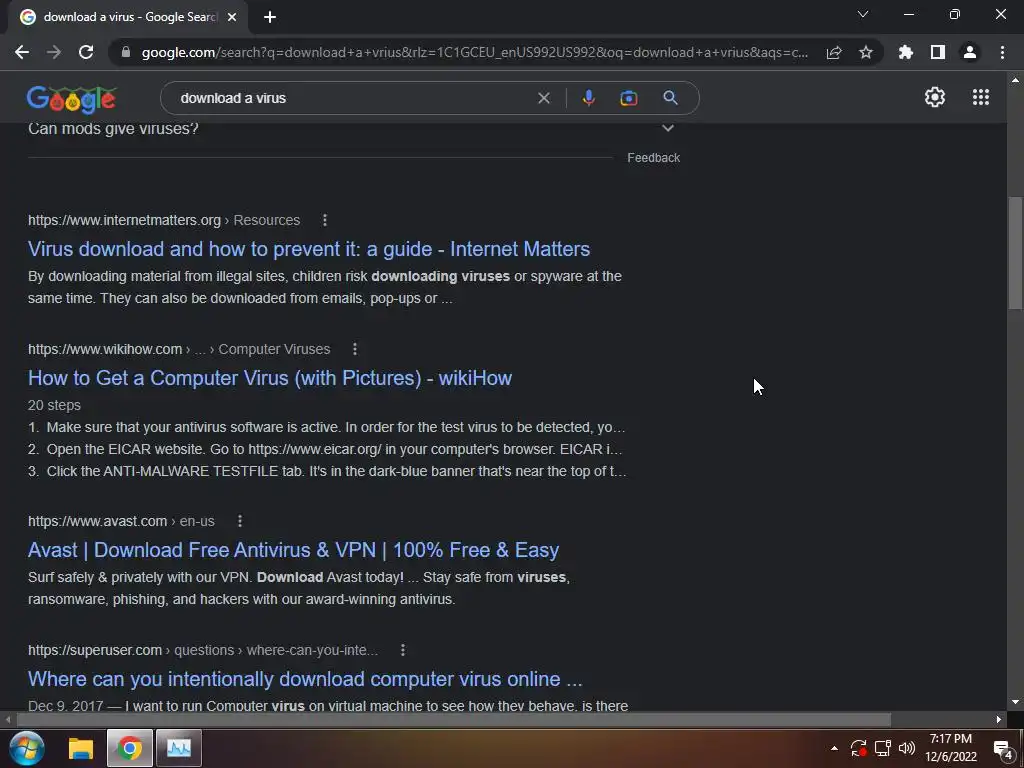This screenshot has width=1024, height=768.
Task: Click the sync status tray icon
Action: click(858, 748)
